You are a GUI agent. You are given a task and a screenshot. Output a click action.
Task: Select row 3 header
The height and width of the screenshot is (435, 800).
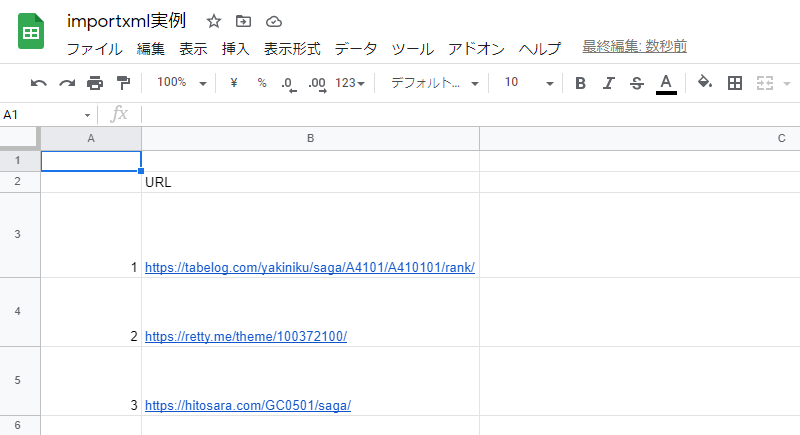pyautogui.click(x=18, y=235)
